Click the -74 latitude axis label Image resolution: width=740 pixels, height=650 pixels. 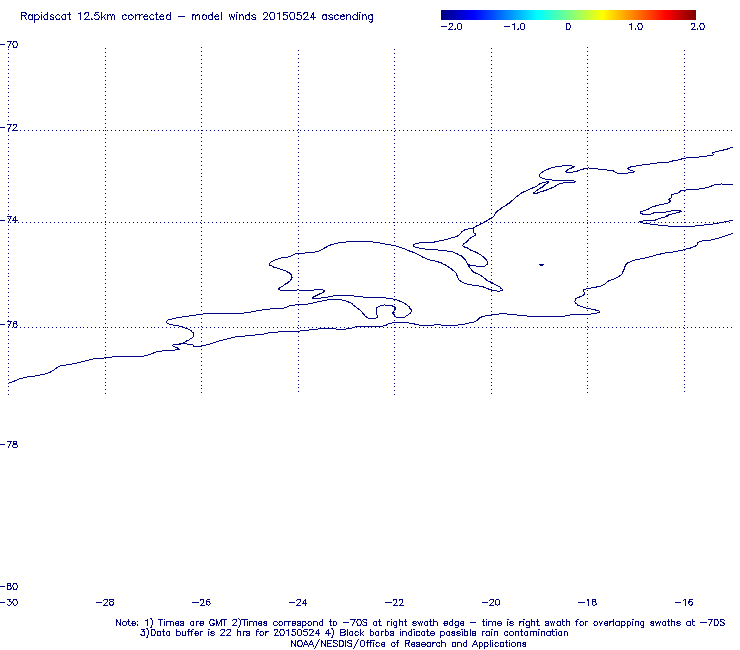[x=9, y=220]
